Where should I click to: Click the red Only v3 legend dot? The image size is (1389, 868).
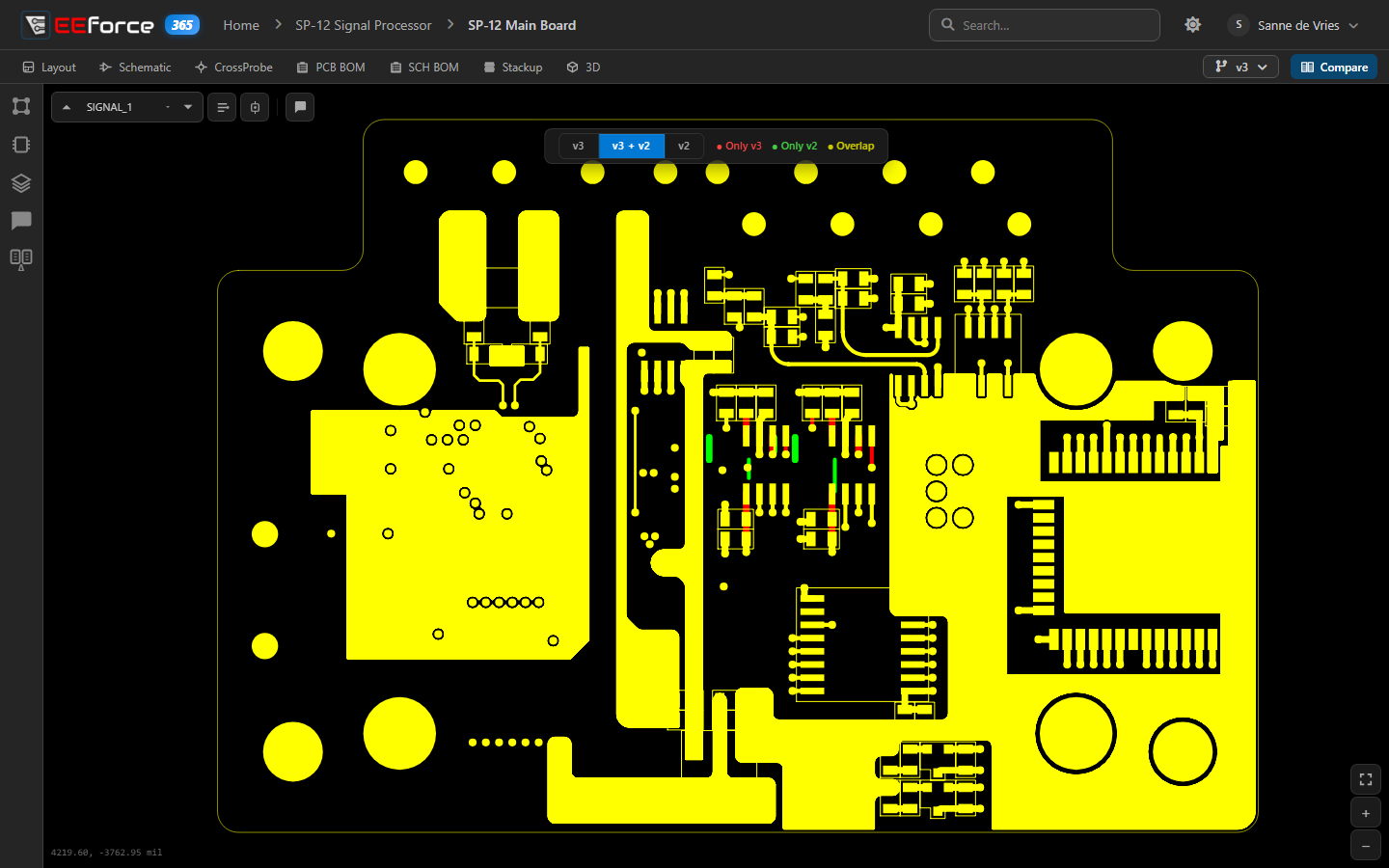pyautogui.click(x=720, y=147)
